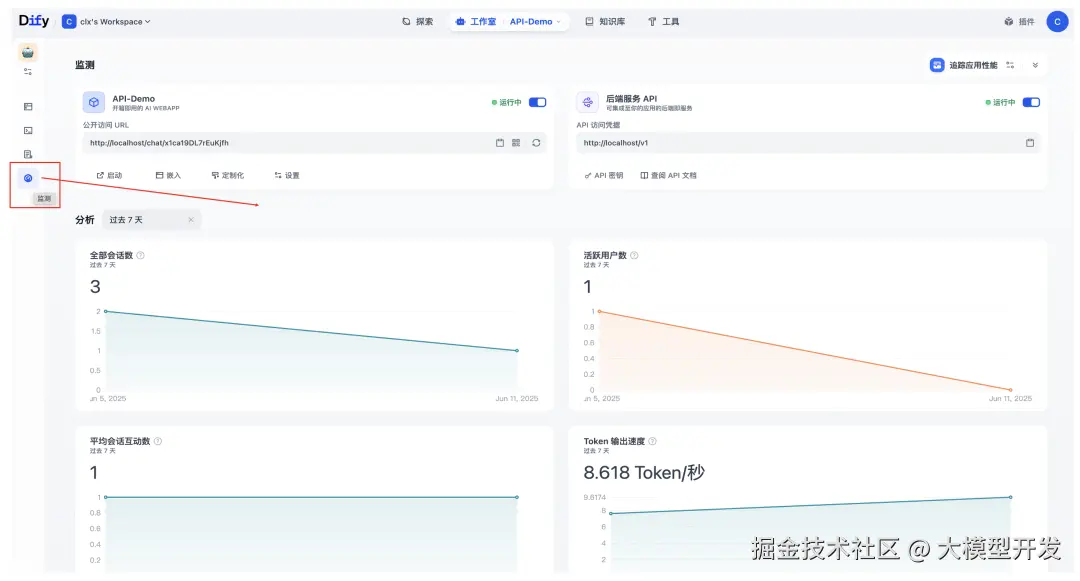This screenshot has height=581, width=1080.
Task: Click the Dify logo at top left
Action: click(x=31, y=20)
